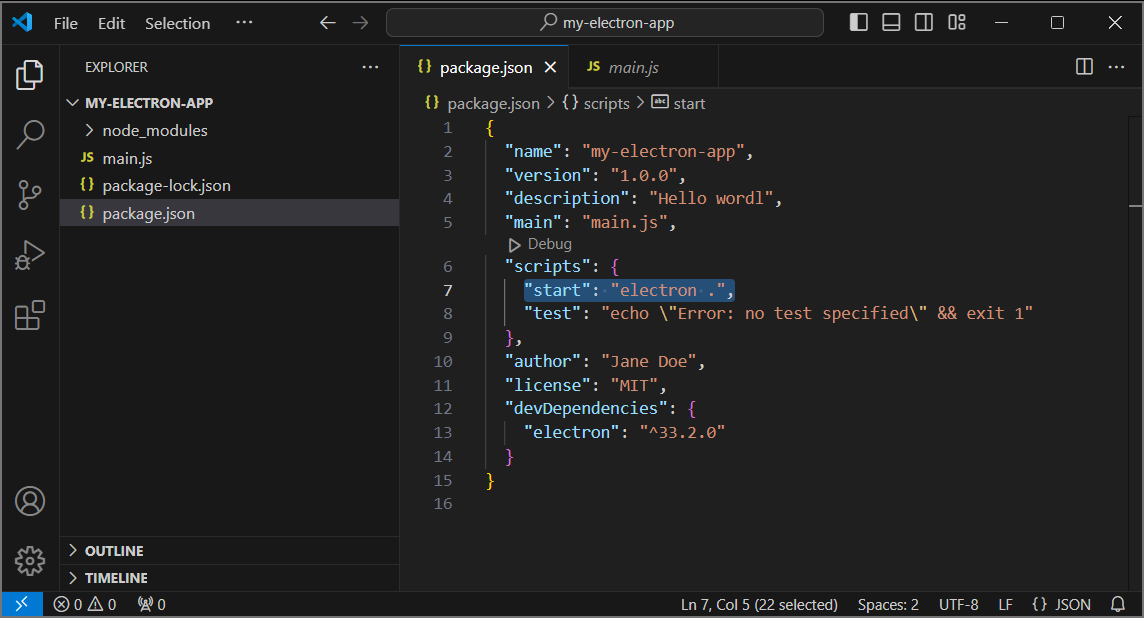This screenshot has width=1144, height=618.
Task: Click the "test" script key on line 8
Action: click(552, 313)
